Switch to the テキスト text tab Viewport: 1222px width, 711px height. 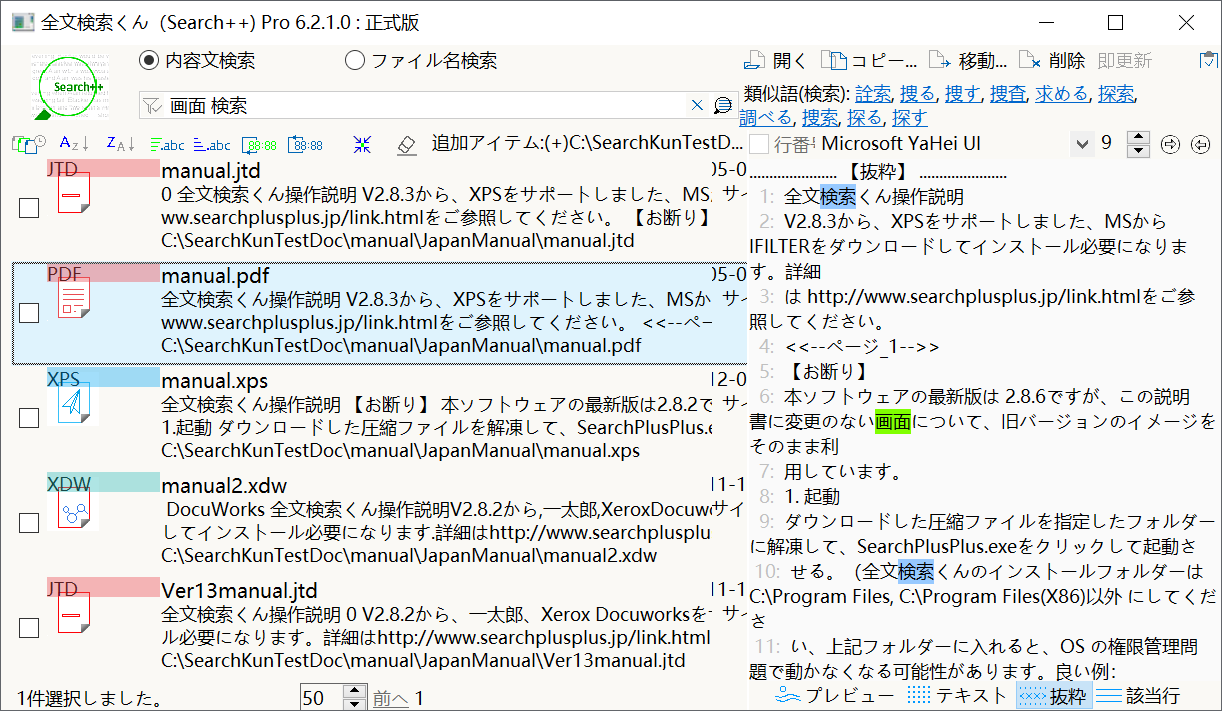(957, 696)
